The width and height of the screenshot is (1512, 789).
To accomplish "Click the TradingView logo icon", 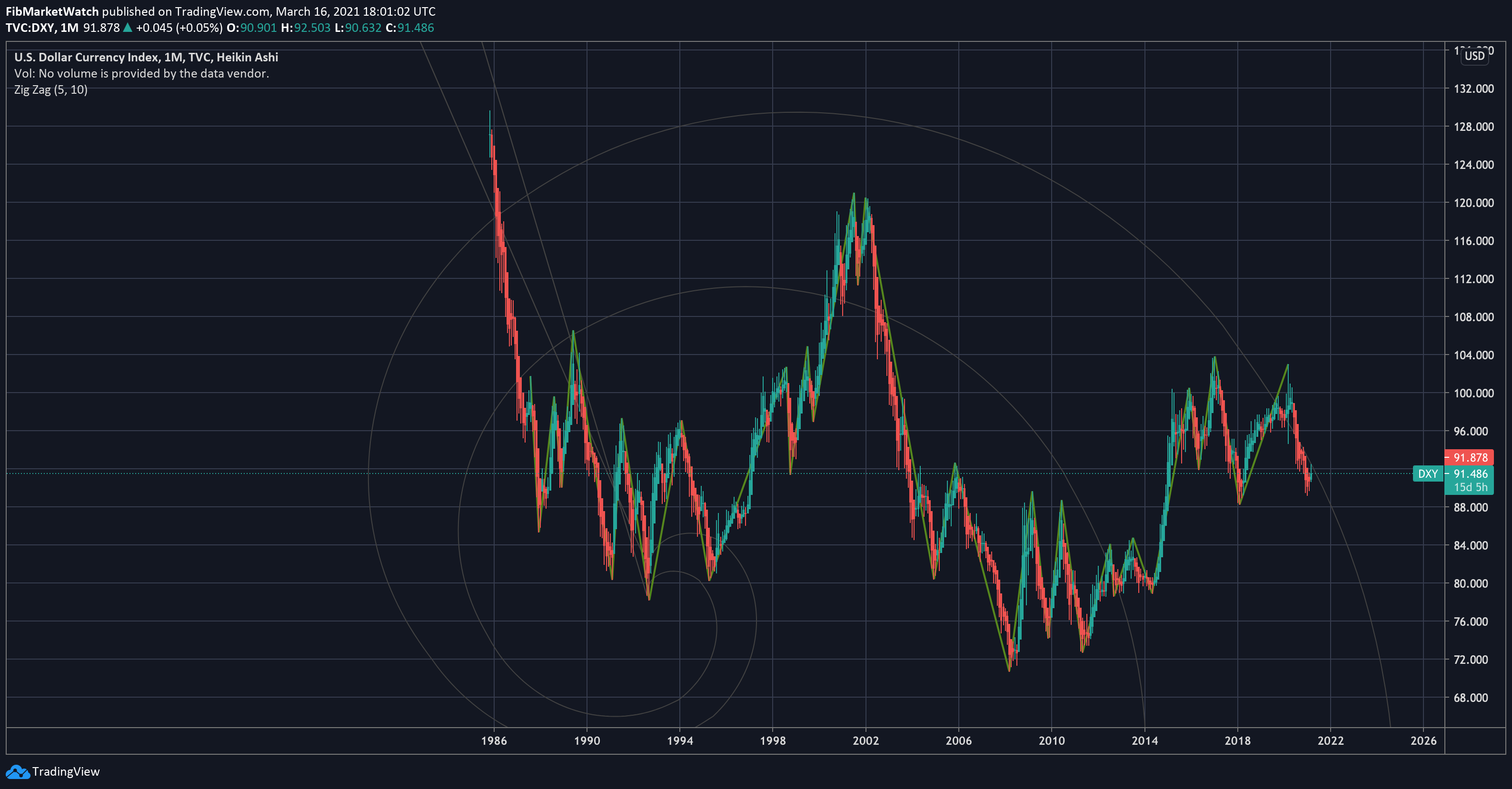I will [x=17, y=771].
